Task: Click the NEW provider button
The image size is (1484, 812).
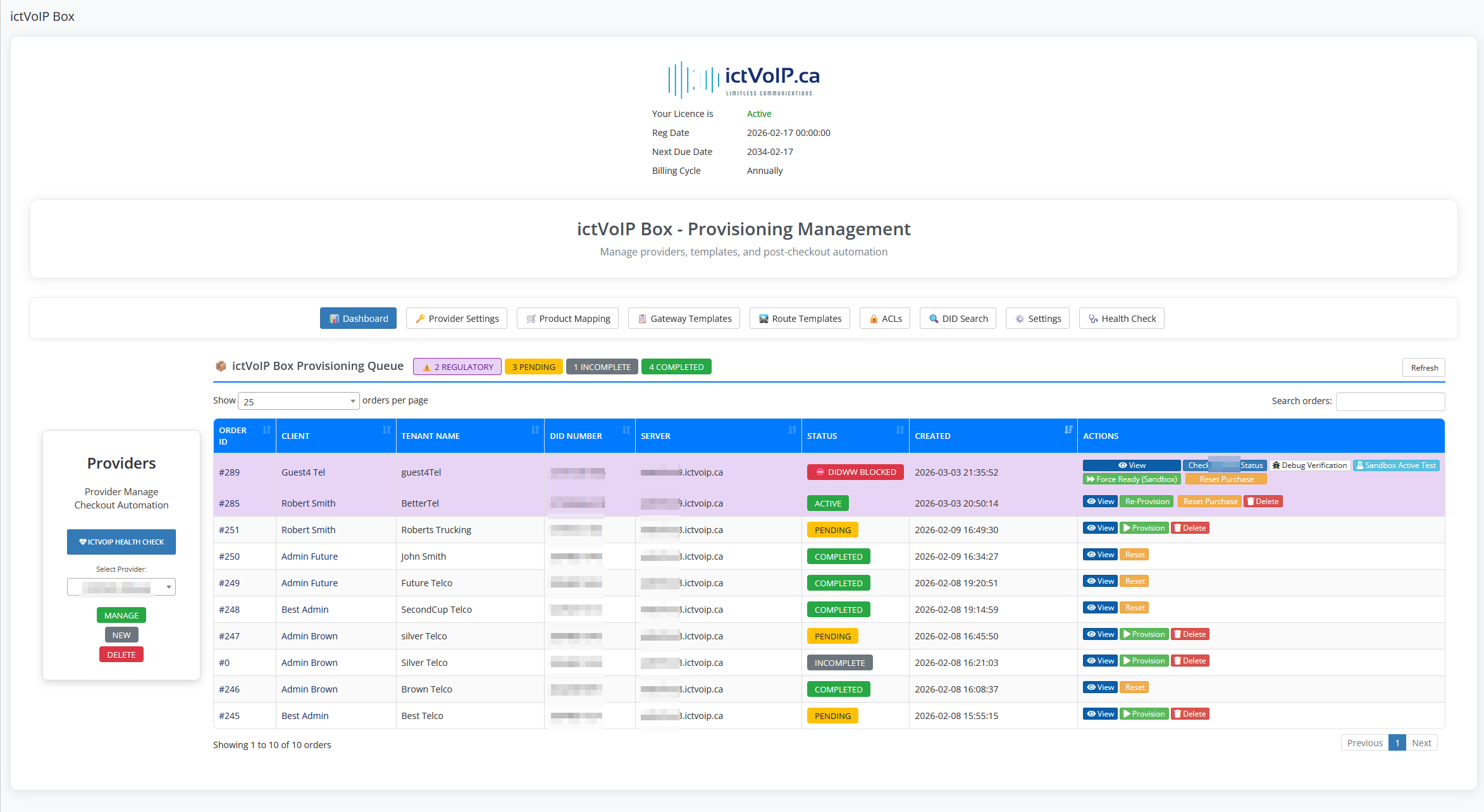Action: click(121, 635)
